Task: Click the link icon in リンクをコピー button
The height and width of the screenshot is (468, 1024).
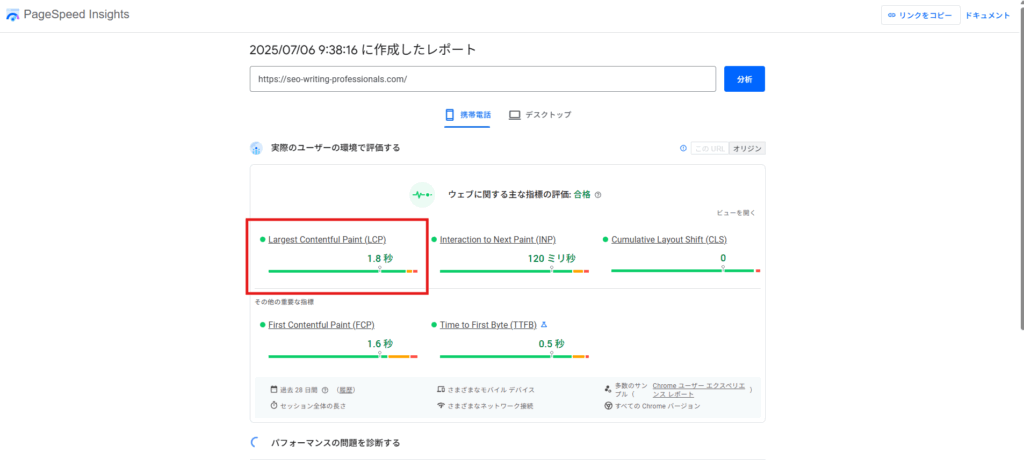Action: click(891, 16)
